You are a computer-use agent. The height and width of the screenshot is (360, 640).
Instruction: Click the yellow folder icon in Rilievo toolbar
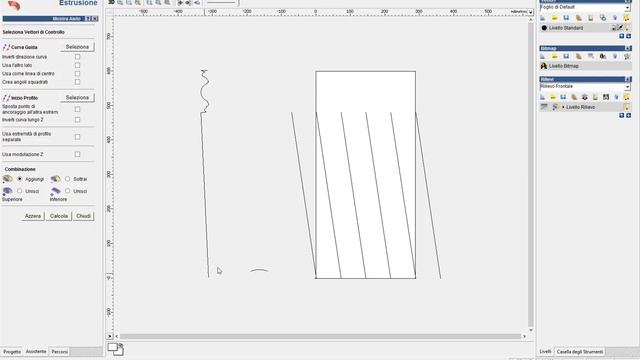pyautogui.click(x=553, y=97)
